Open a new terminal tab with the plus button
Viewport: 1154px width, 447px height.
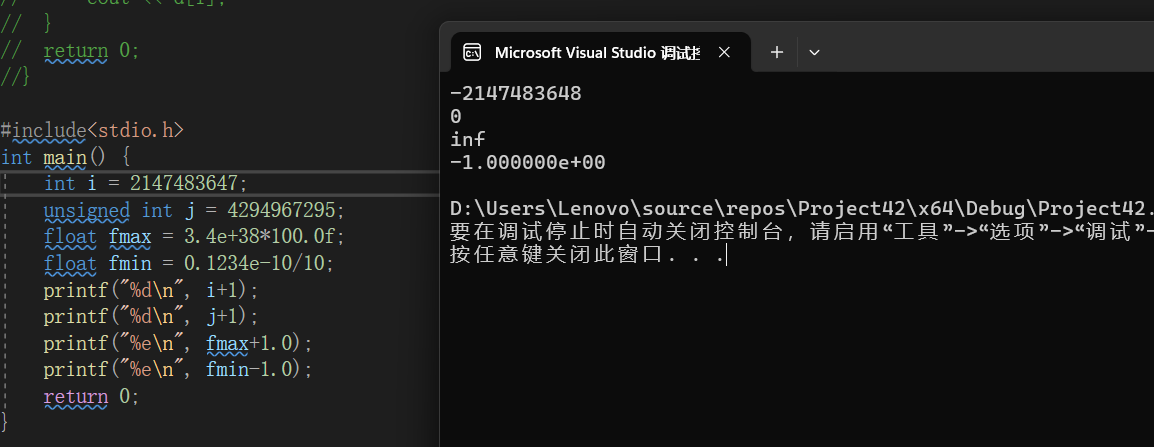point(777,53)
